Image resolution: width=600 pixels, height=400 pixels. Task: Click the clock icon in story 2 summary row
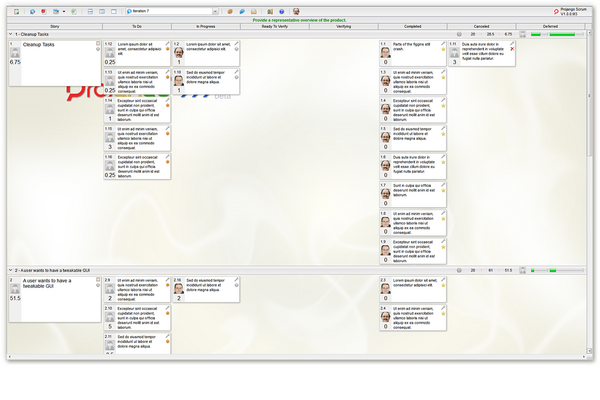pyautogui.click(x=459, y=270)
